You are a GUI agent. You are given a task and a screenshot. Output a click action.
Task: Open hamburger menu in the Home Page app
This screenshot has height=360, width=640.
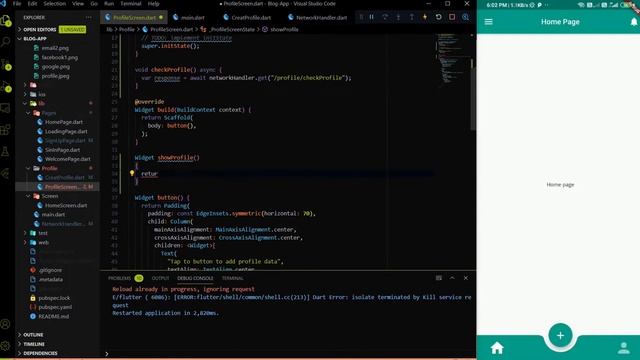[489, 22]
